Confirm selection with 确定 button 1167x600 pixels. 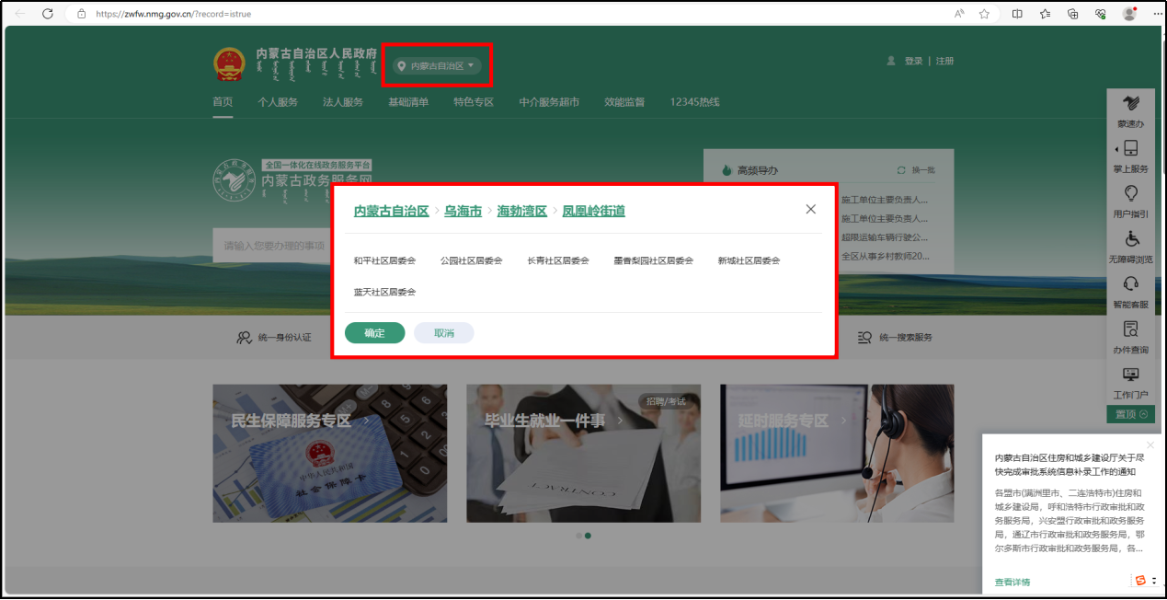coord(374,332)
